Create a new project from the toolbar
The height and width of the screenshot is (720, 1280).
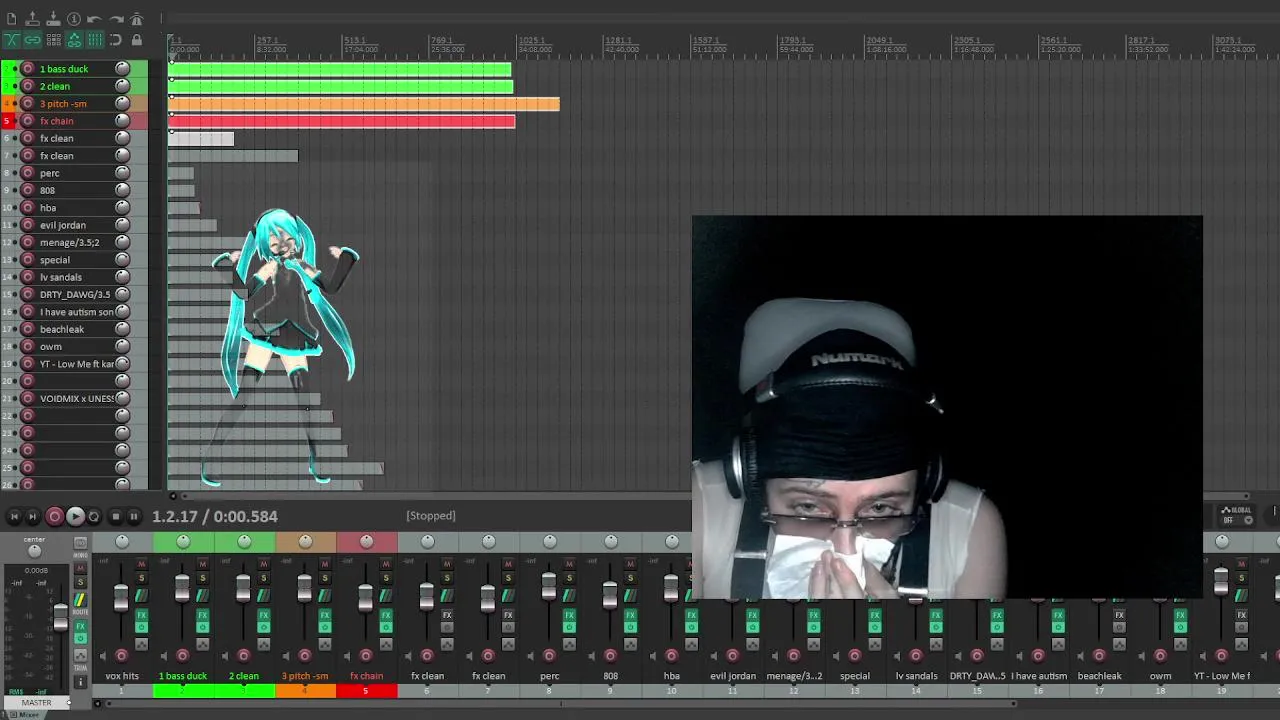pos(11,19)
